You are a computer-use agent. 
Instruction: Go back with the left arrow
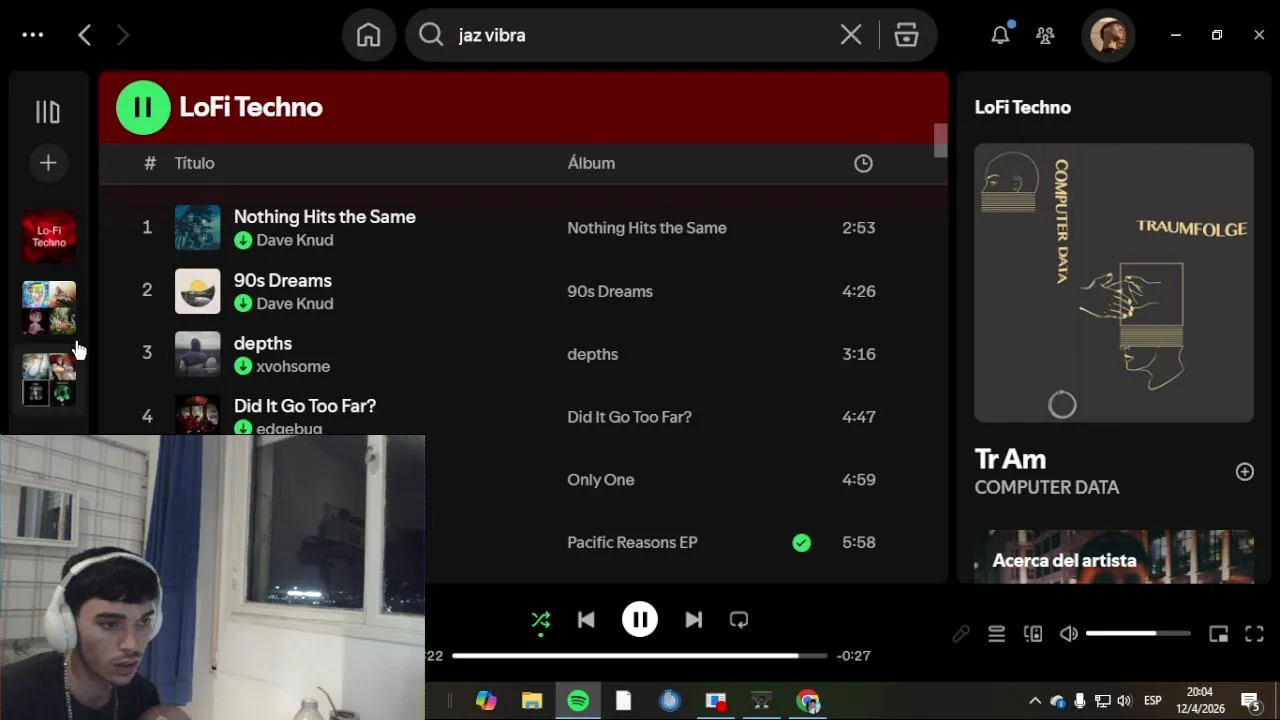pyautogui.click(x=85, y=36)
